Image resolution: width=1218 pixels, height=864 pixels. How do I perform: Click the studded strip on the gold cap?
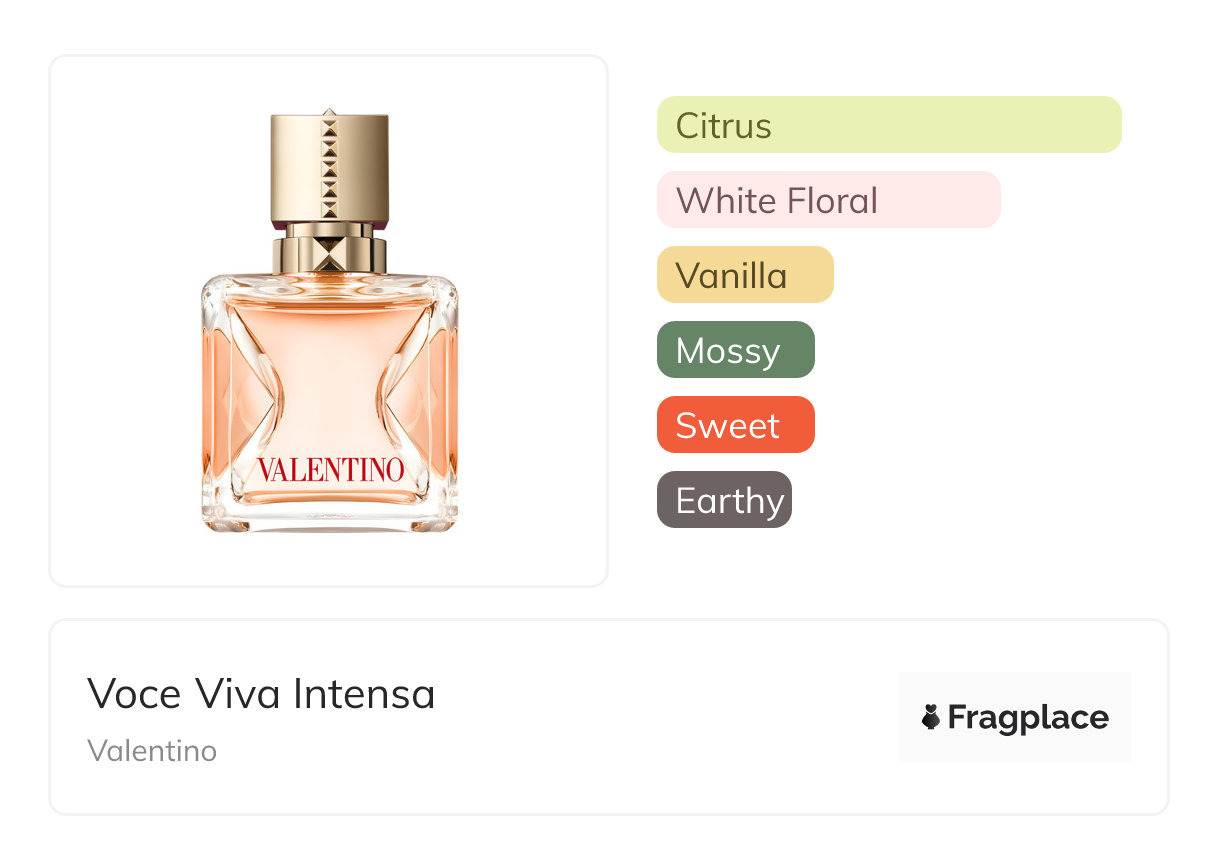(x=329, y=166)
